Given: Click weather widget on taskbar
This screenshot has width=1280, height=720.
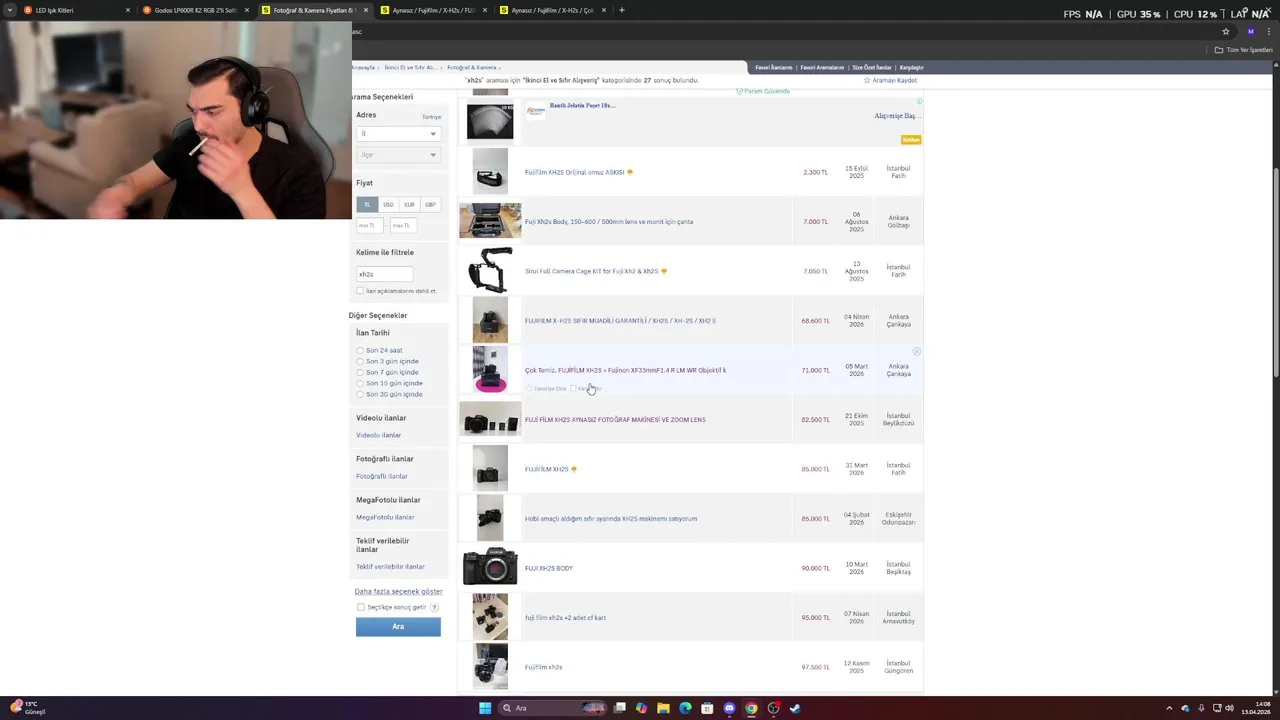Looking at the screenshot, I should 28,708.
